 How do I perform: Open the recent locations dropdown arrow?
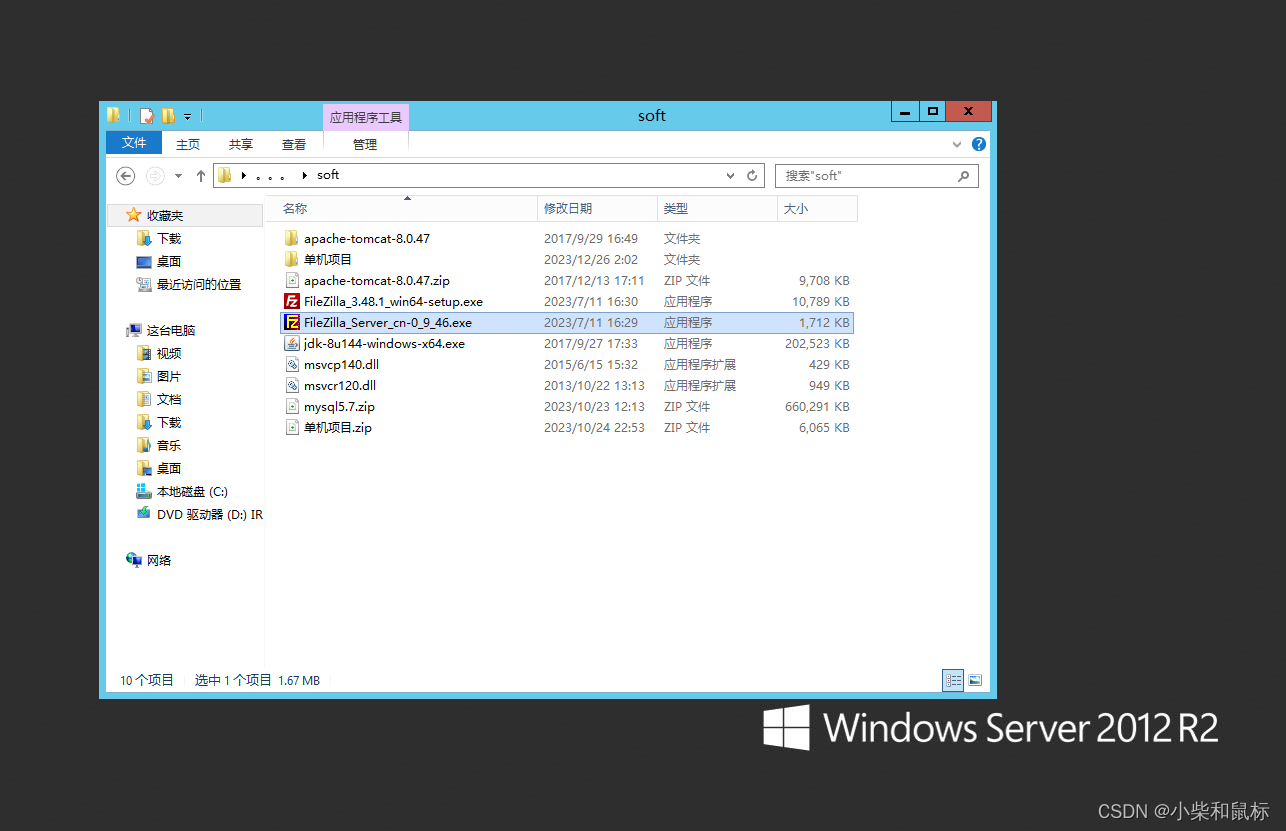pos(179,176)
